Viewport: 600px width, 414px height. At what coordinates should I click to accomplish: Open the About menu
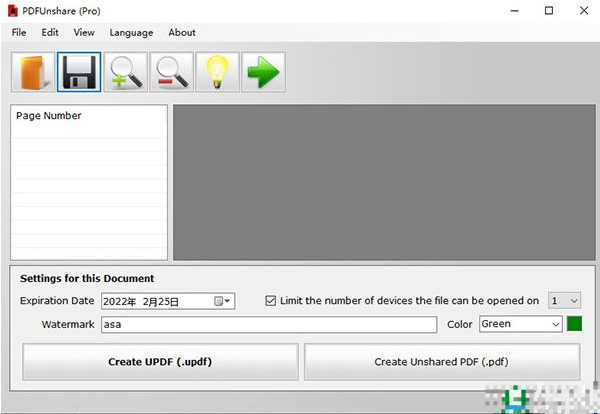pos(182,33)
